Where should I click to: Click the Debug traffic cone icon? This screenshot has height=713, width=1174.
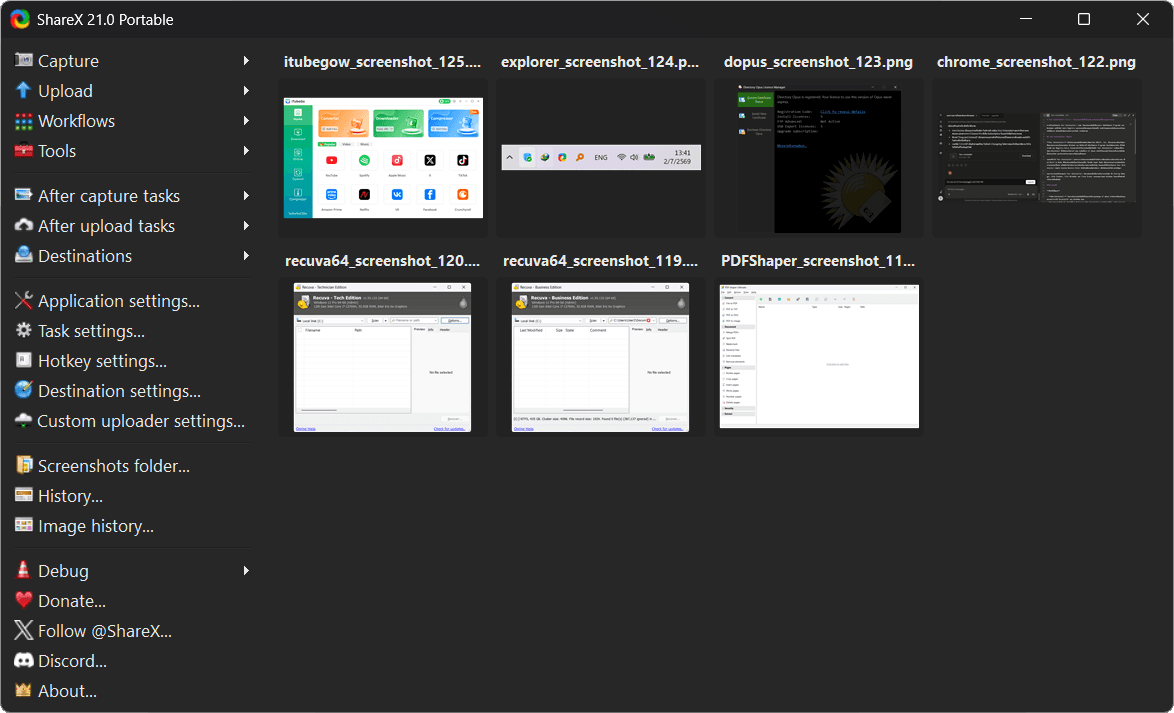click(x=24, y=570)
